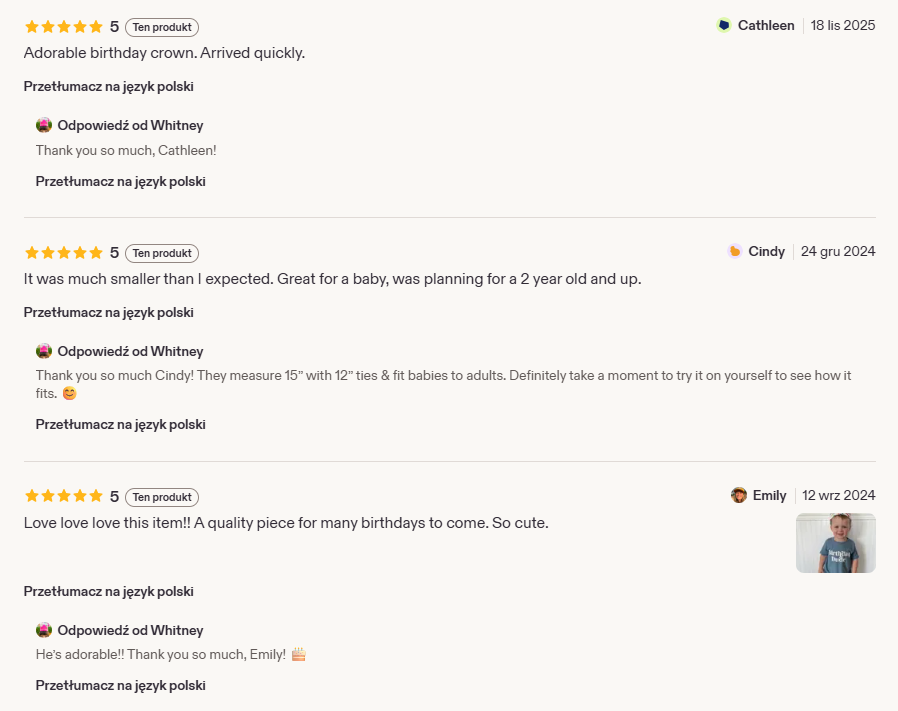The width and height of the screenshot is (898, 711).
Task: Click Cathleen's reviewer avatar icon
Action: click(x=724, y=26)
